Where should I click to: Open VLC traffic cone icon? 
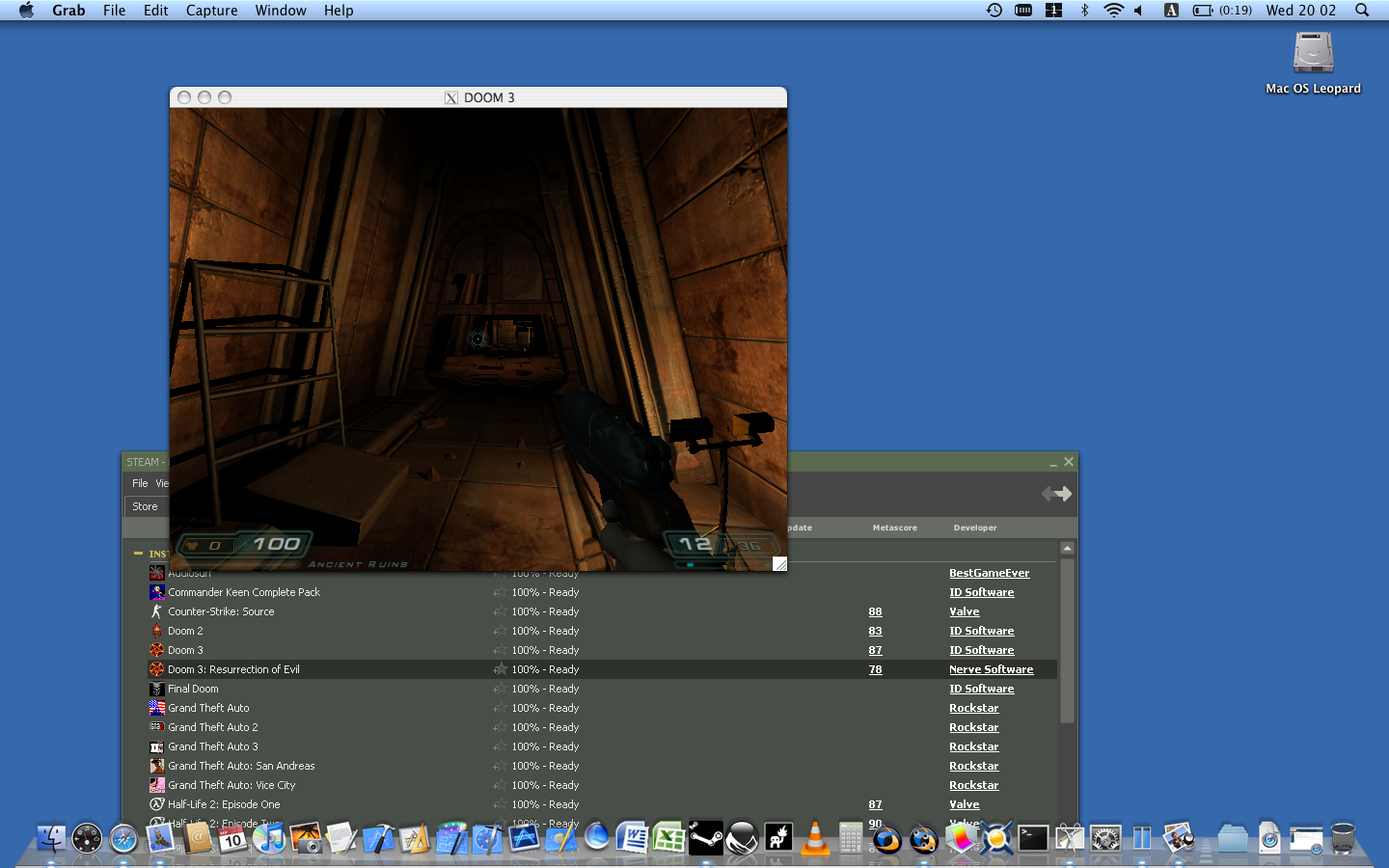[x=815, y=837]
